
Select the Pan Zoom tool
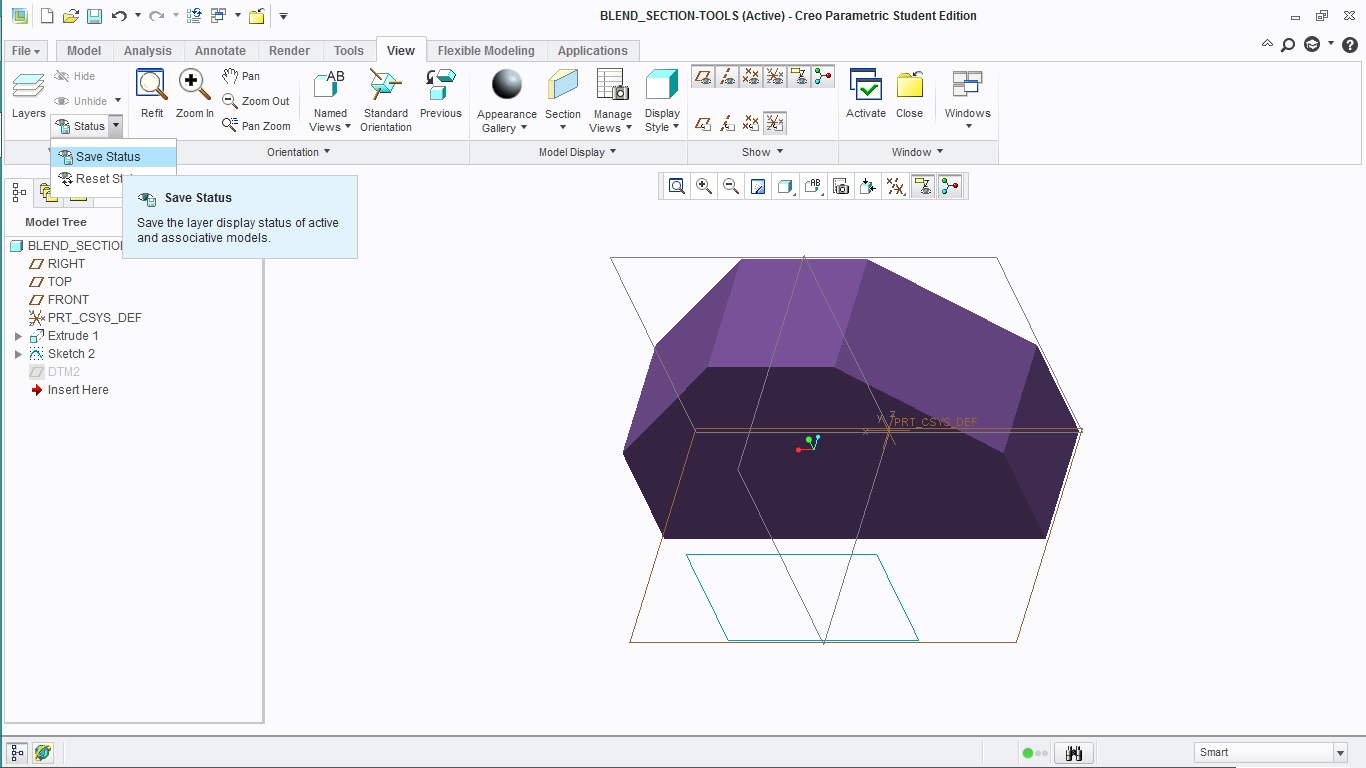256,126
